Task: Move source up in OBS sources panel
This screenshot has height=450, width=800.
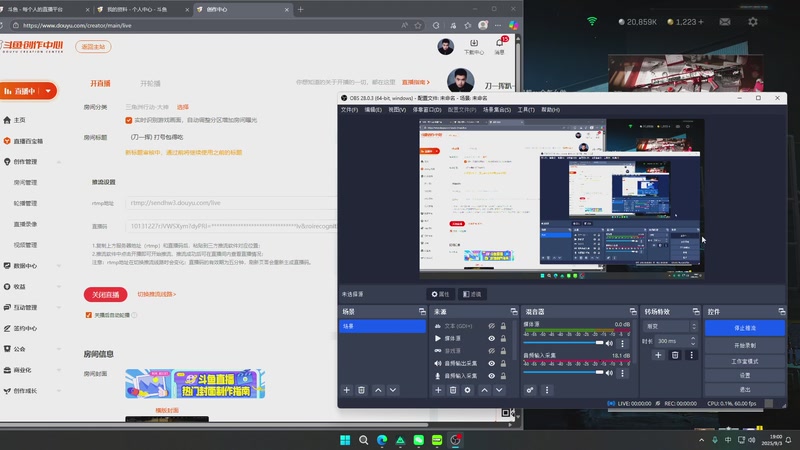Action: (484, 390)
